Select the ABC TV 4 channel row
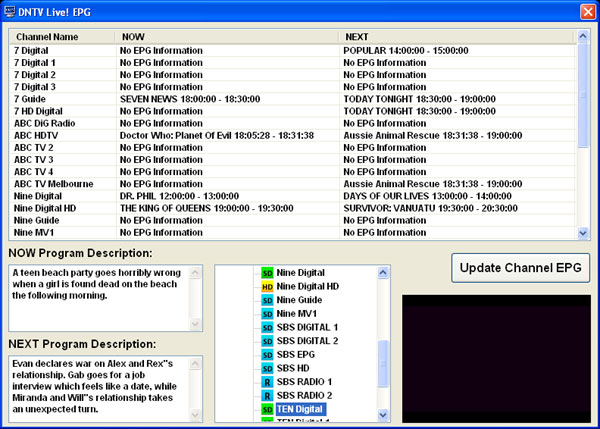Screen dimensions: 600x429 [293, 172]
